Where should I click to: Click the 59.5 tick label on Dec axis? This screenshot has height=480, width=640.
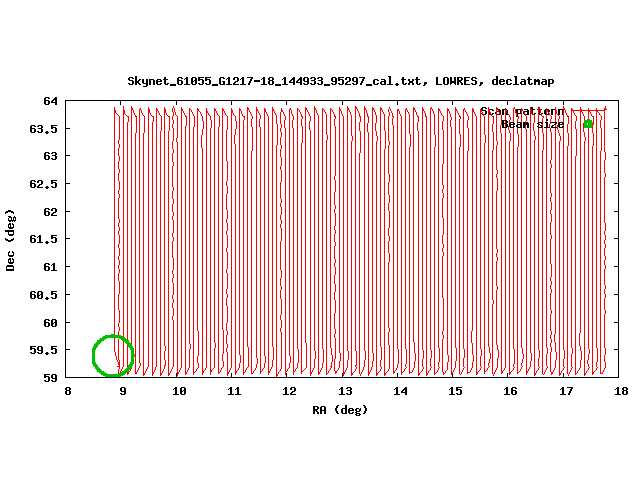(x=45, y=351)
